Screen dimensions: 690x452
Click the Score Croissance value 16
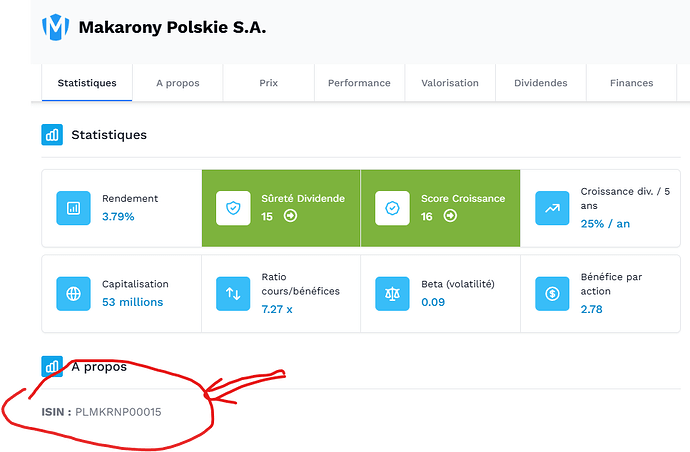[427, 217]
